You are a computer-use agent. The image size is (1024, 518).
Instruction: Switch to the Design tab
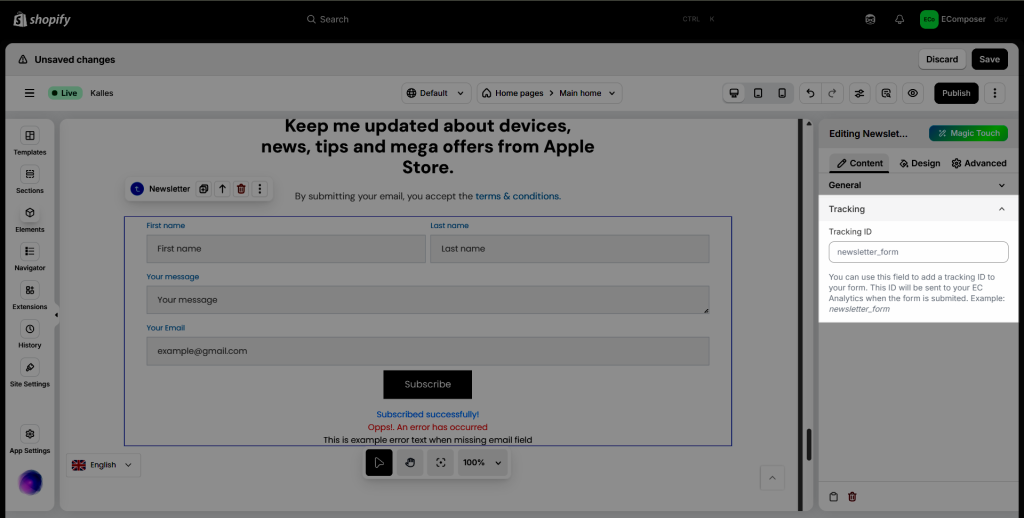[x=919, y=163]
